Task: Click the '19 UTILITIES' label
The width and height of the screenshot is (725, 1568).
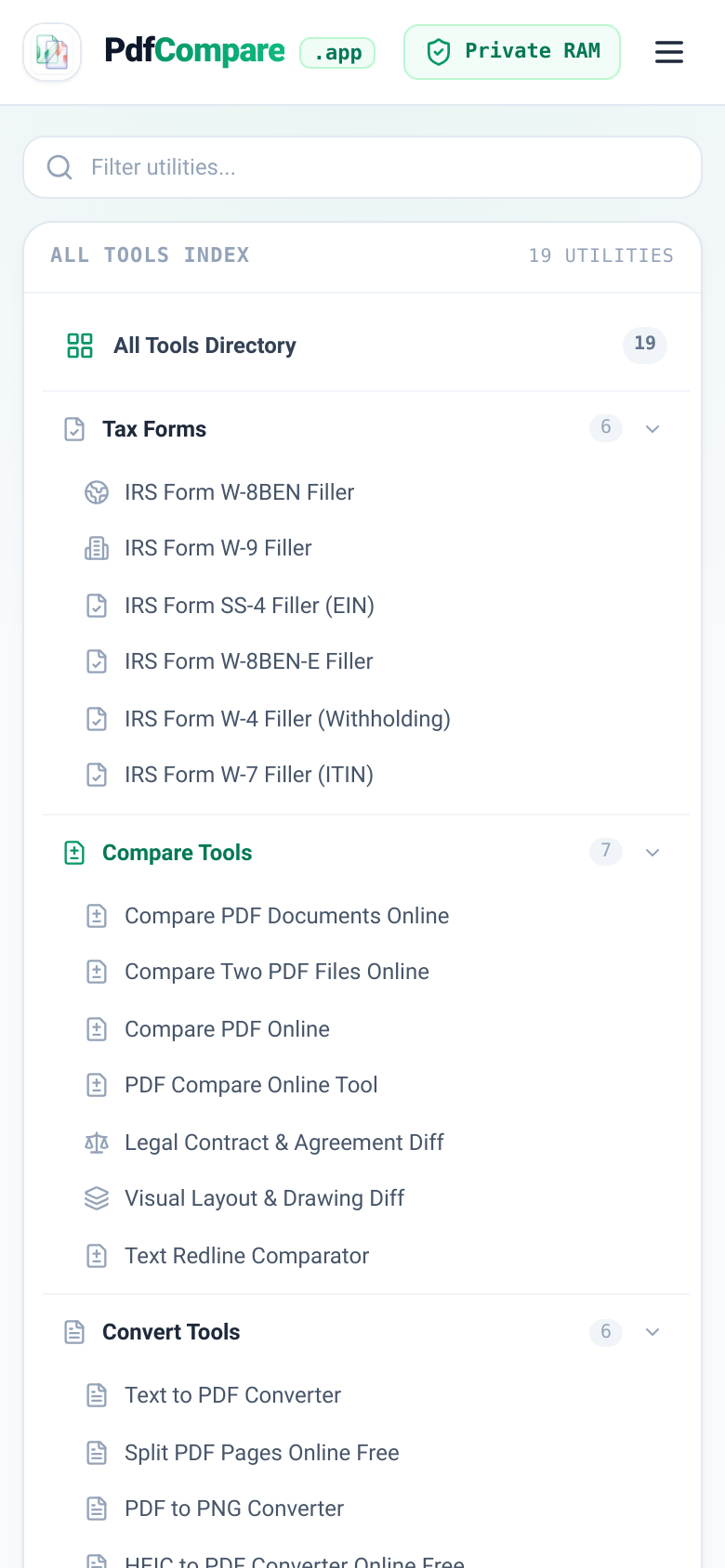Action: tap(601, 255)
